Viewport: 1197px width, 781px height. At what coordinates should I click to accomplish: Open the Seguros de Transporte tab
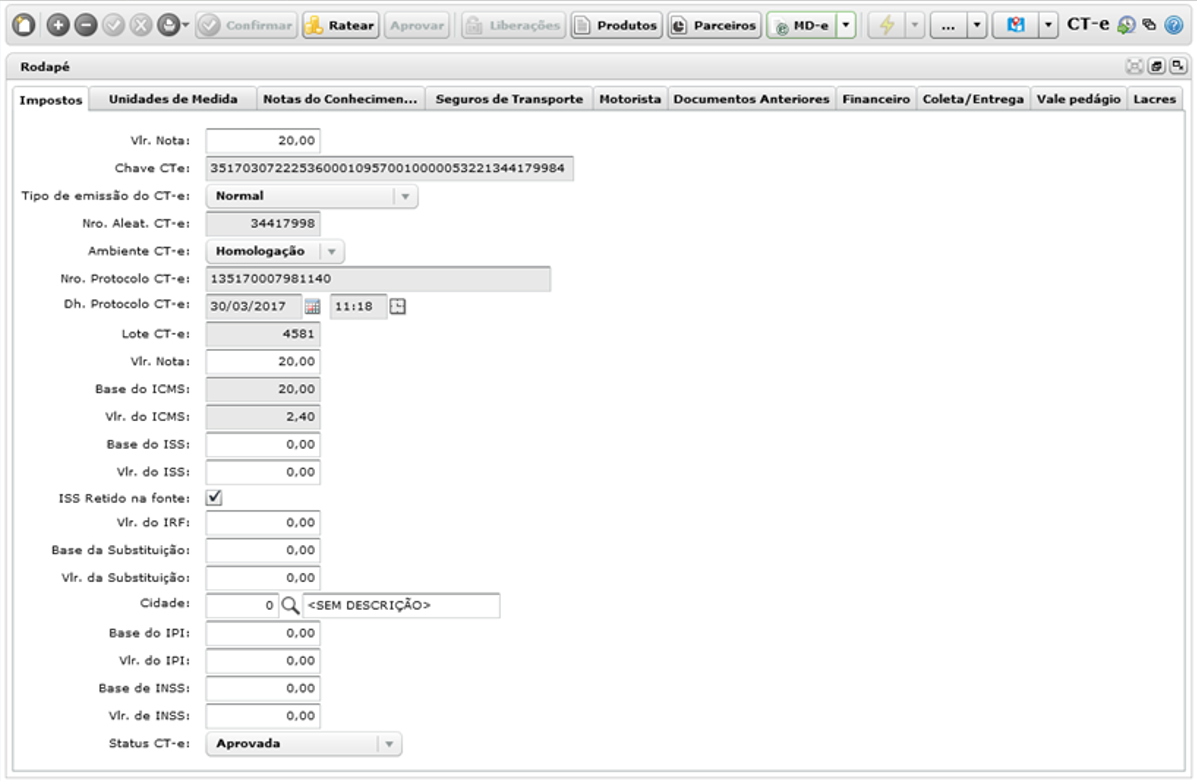pos(509,99)
